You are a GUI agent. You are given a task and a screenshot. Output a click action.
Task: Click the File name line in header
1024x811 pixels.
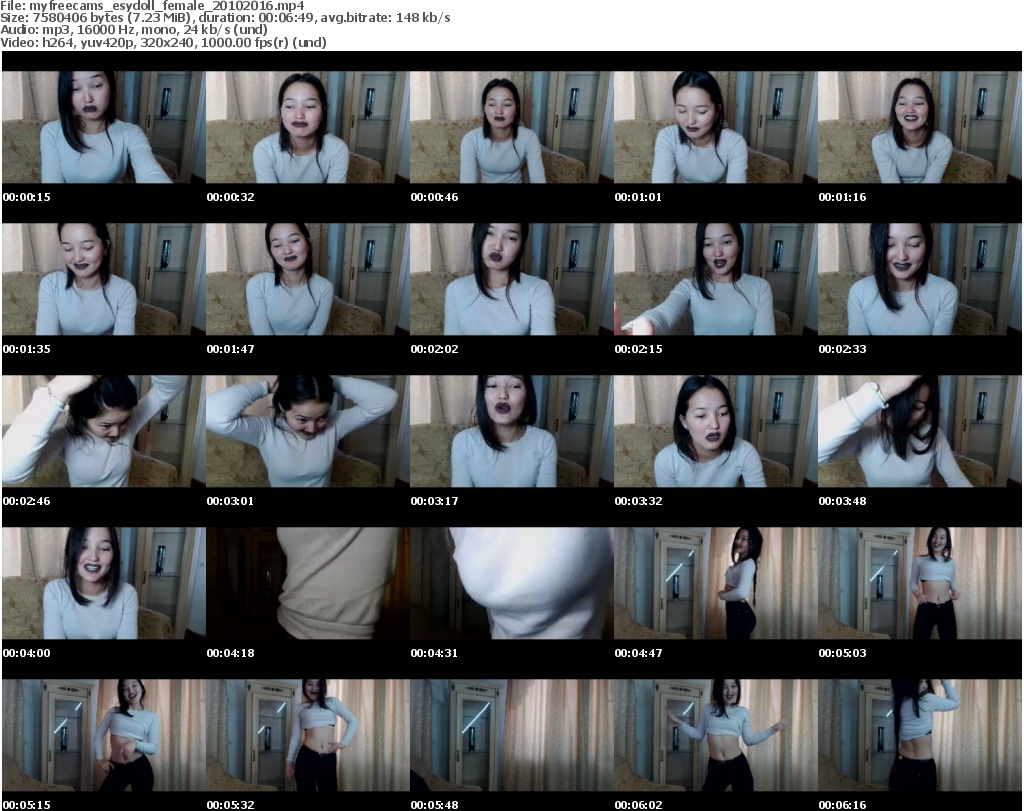coord(152,6)
